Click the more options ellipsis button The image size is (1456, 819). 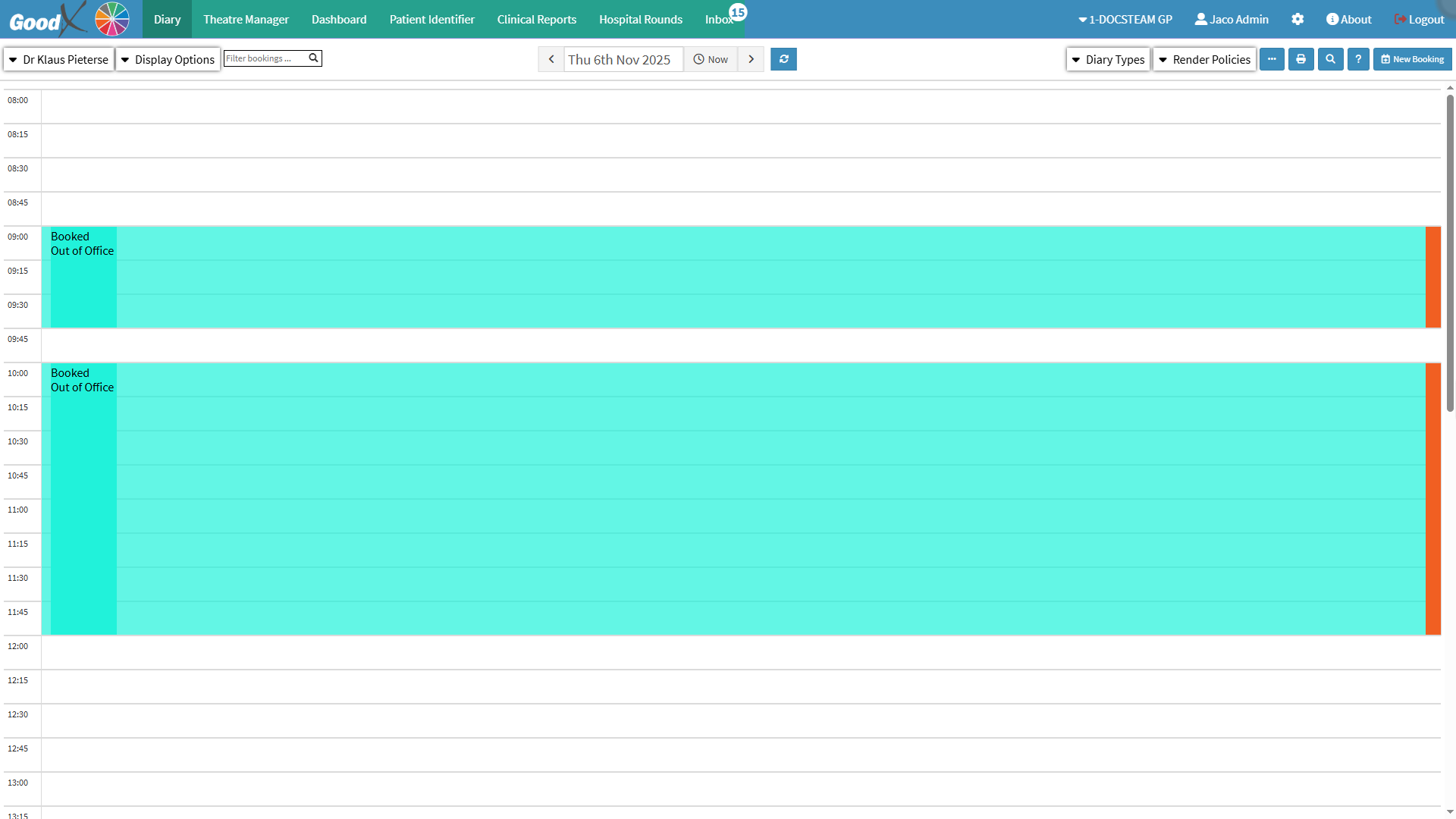(1272, 59)
